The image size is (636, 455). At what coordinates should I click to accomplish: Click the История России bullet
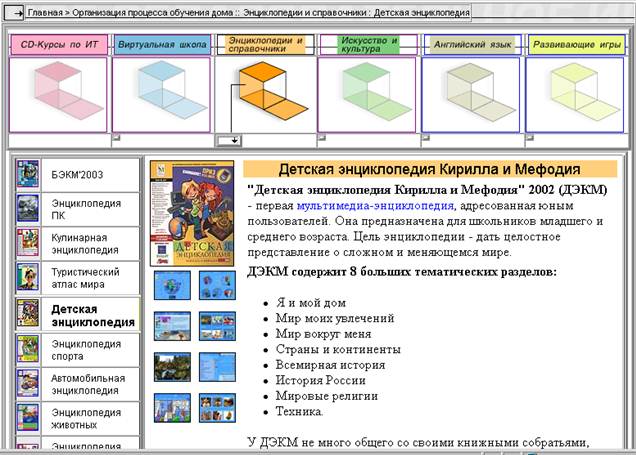(321, 380)
